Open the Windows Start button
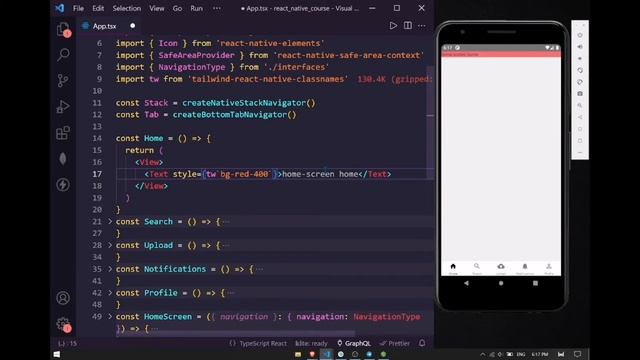640x360 pixels. (x=57, y=354)
